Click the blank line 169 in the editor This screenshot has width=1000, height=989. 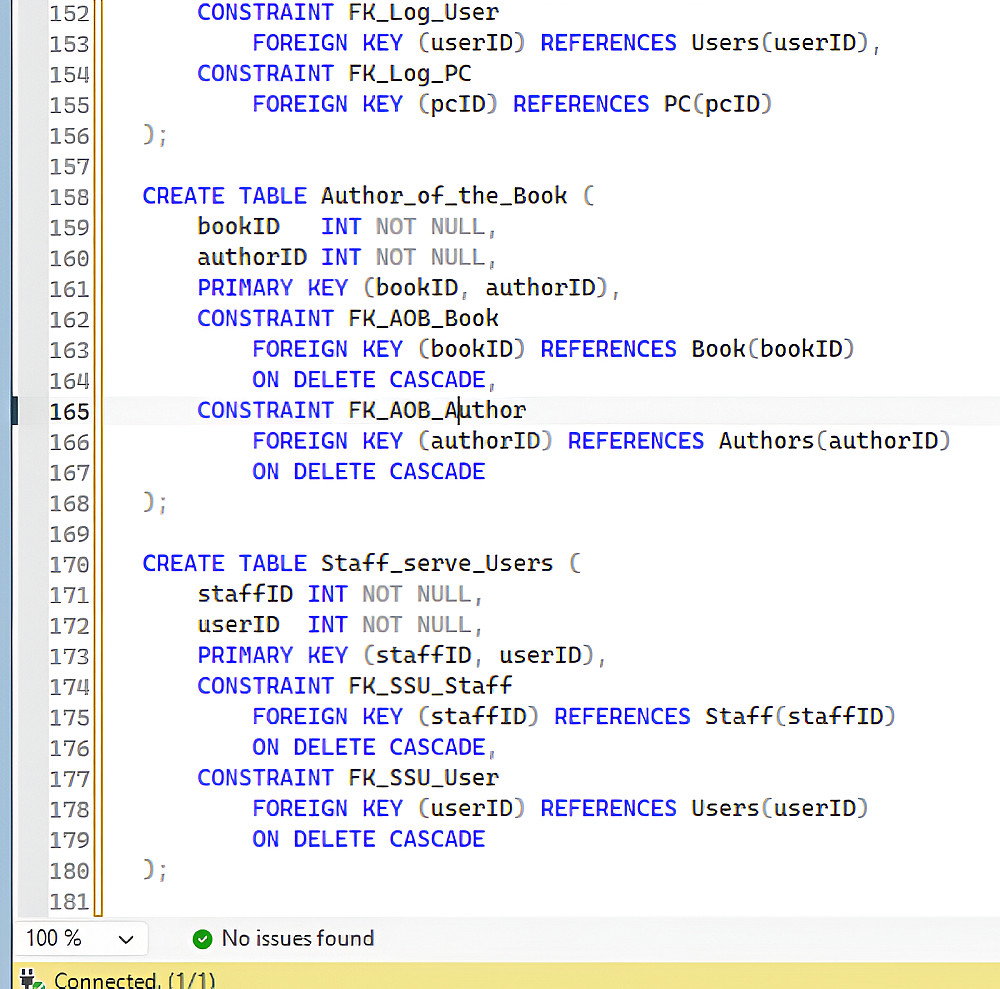pyautogui.click(x=548, y=534)
